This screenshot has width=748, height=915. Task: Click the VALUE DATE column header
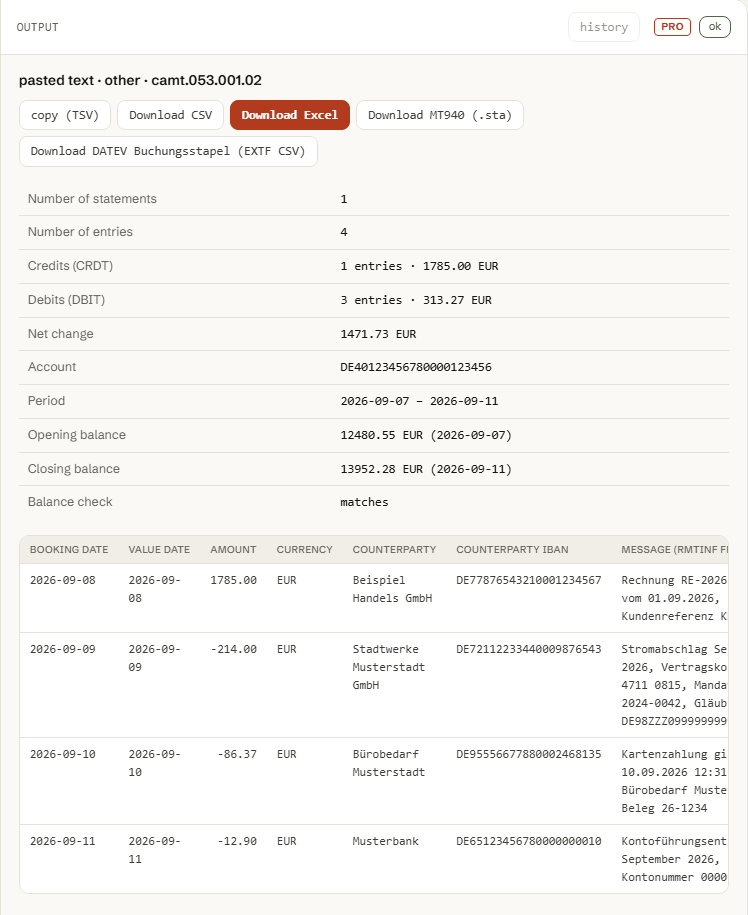[x=159, y=549]
